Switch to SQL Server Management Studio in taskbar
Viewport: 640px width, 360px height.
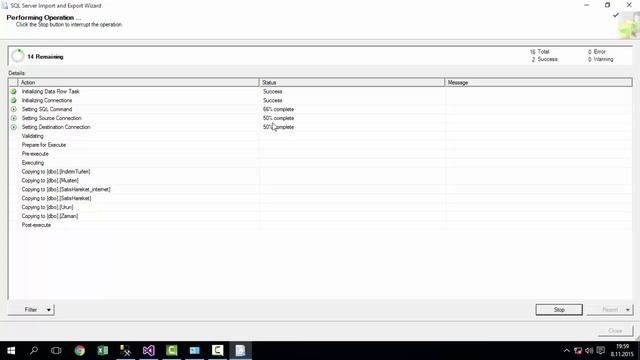click(126, 350)
